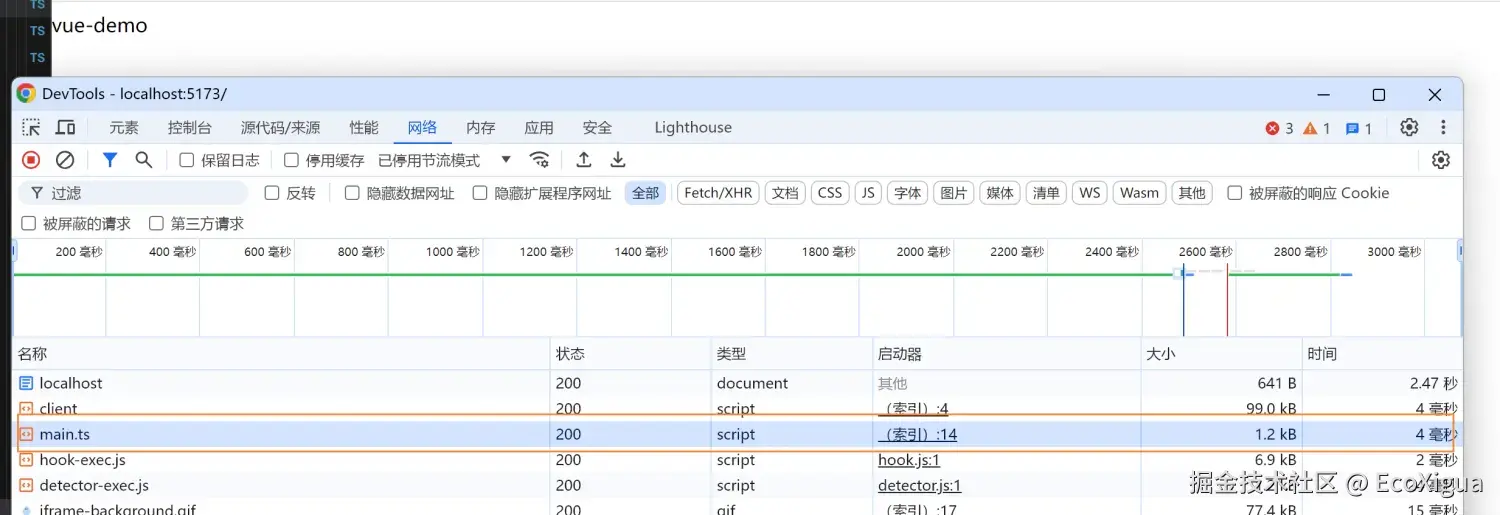Activate the inspect element picker icon
Image resolution: width=1500 pixels, height=515 pixels.
point(32,128)
